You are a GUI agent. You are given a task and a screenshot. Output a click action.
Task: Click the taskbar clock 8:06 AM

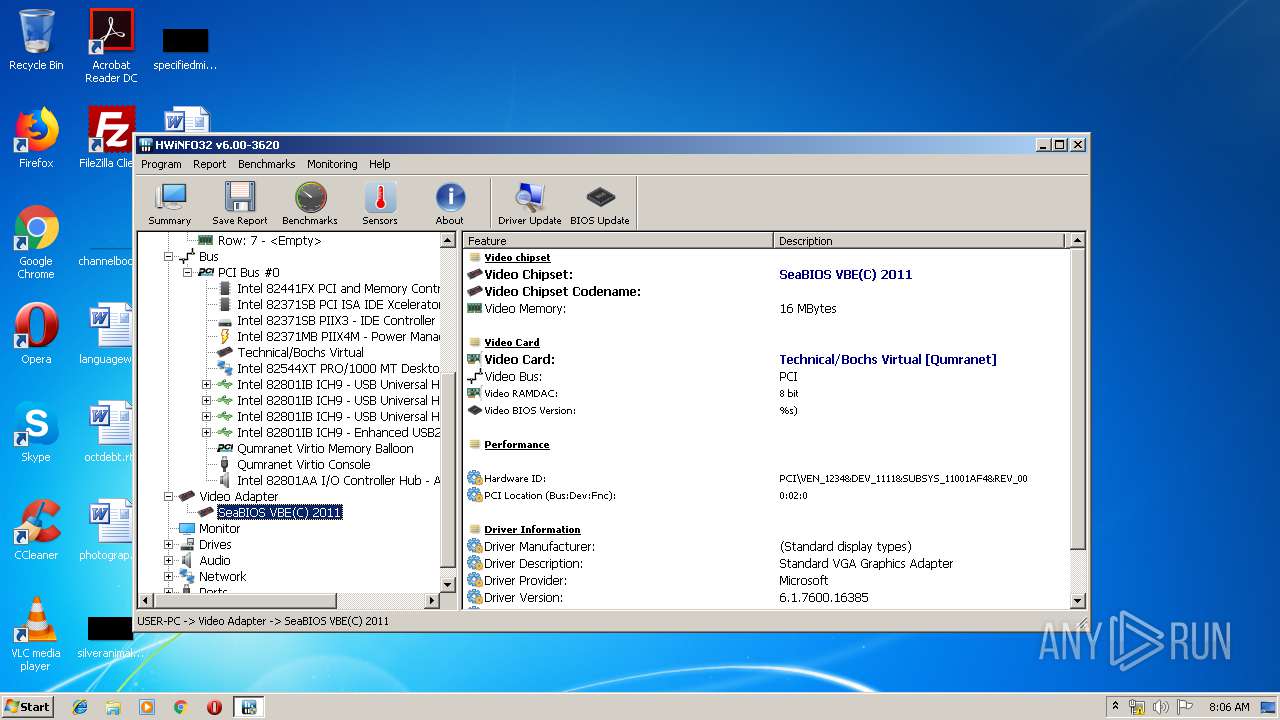point(1229,707)
